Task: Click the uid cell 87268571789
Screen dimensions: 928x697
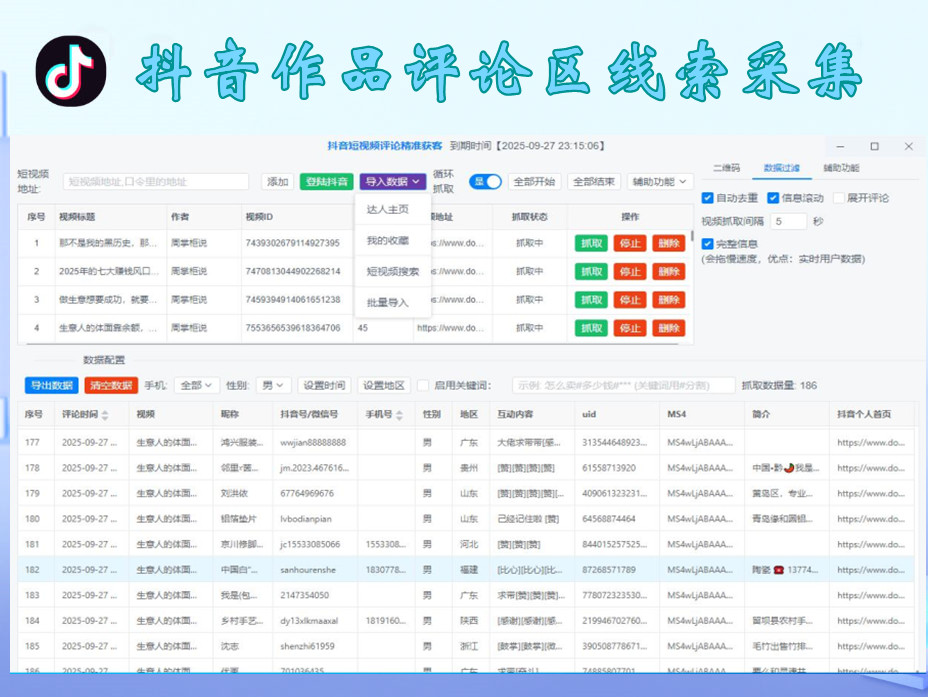Action: pos(609,570)
